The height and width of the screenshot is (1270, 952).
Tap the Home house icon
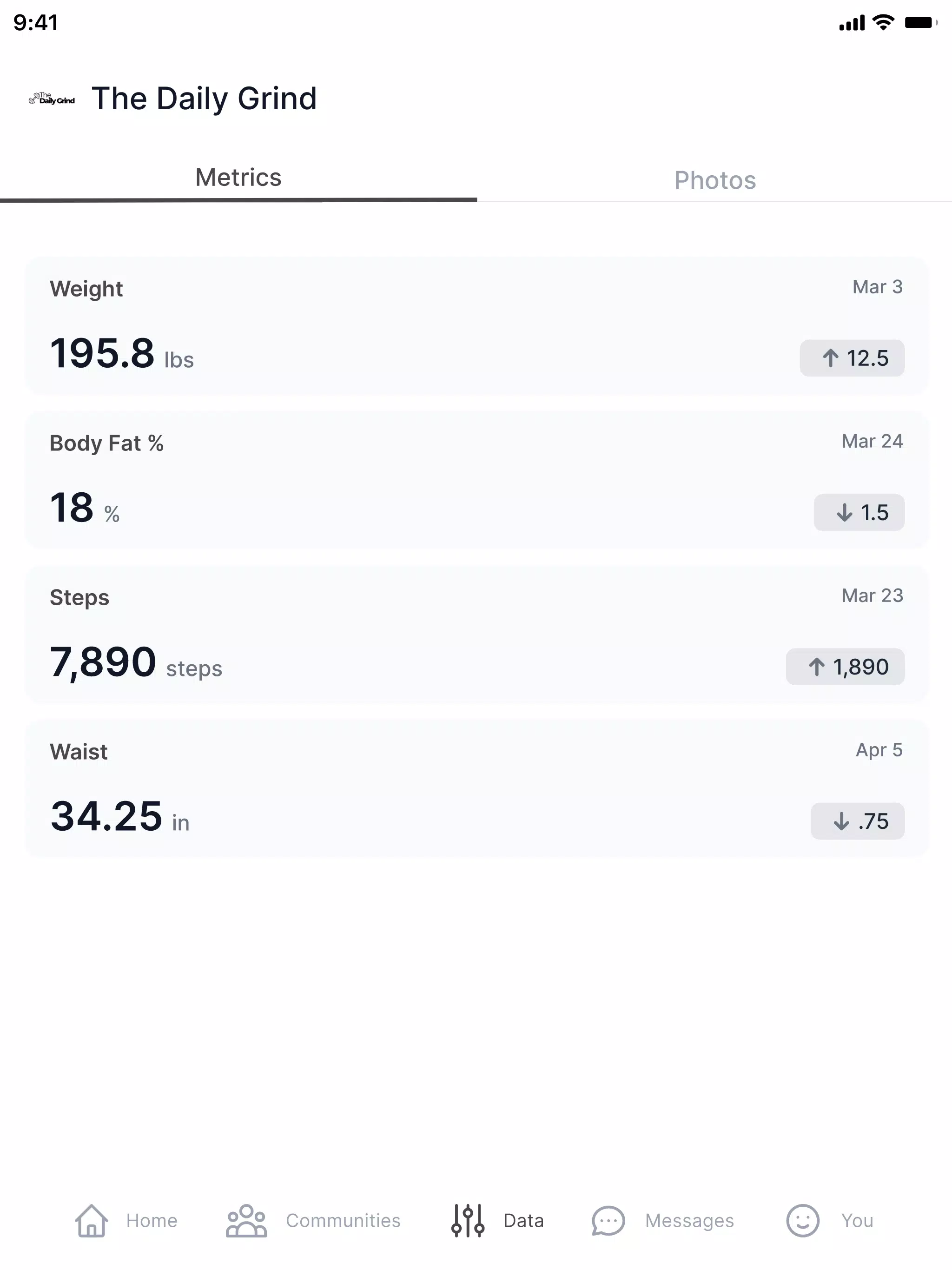92,1220
